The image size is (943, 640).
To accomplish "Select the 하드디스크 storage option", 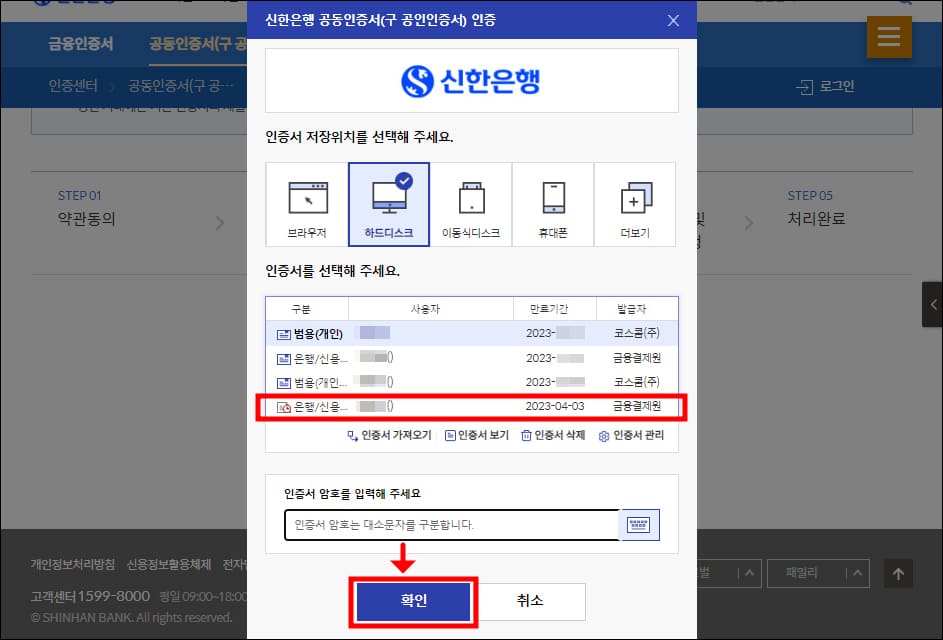I will [389, 203].
